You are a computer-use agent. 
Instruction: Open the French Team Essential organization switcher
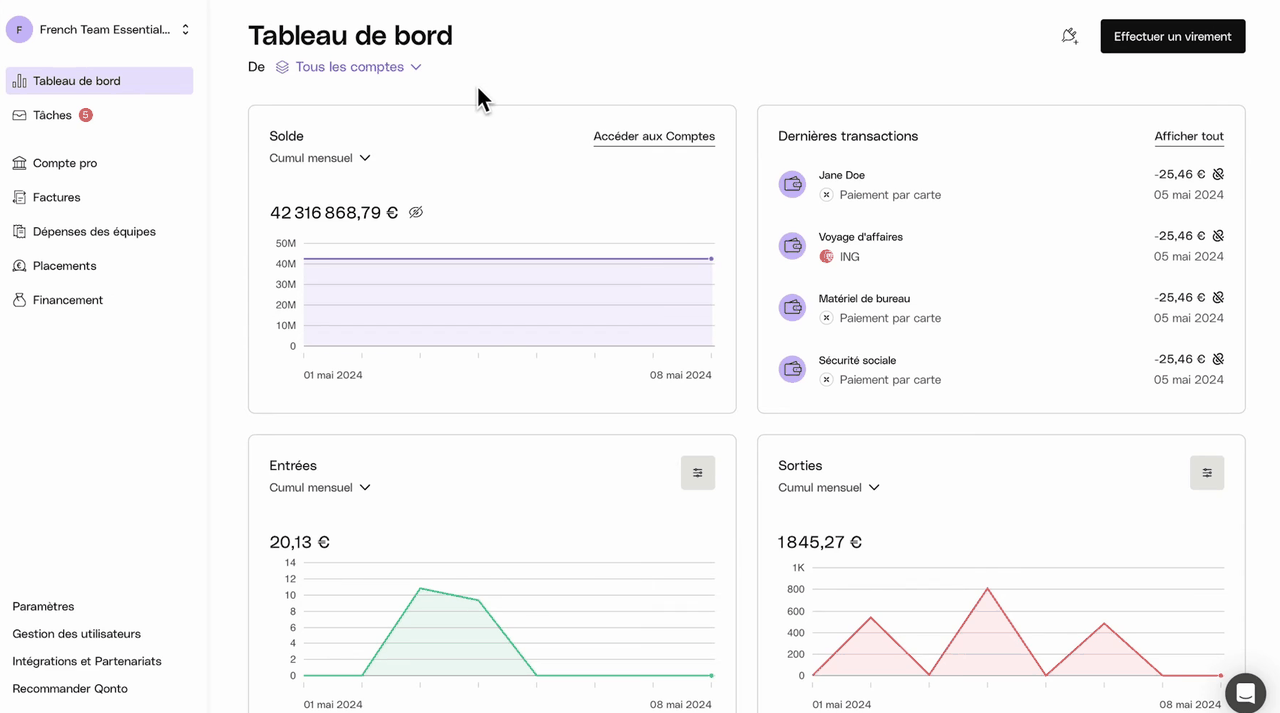[98, 30]
